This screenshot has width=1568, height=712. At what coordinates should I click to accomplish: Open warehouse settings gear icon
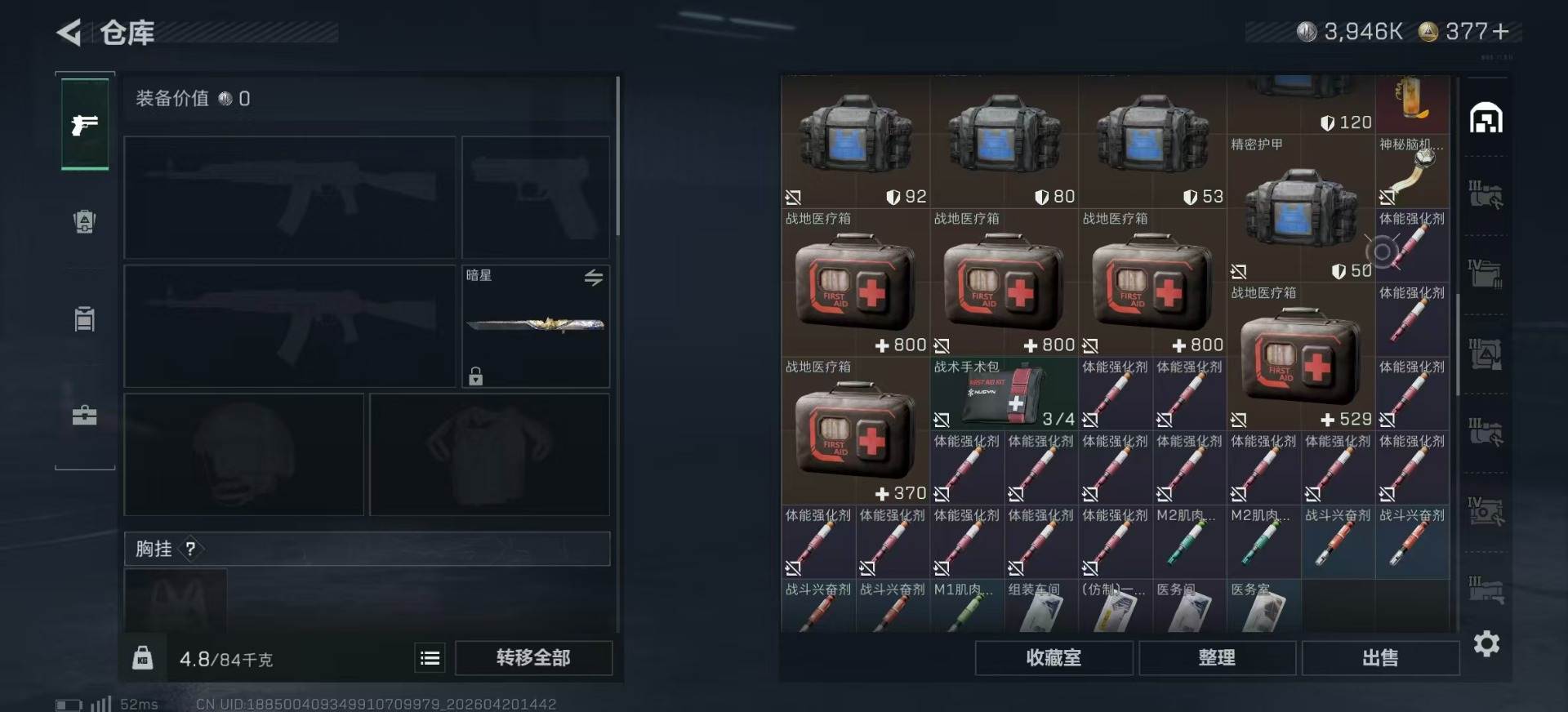coord(1486,643)
